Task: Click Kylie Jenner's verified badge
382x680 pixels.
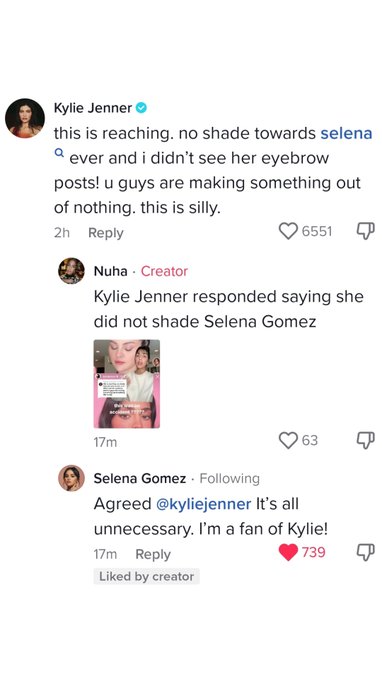Action: click(141, 108)
